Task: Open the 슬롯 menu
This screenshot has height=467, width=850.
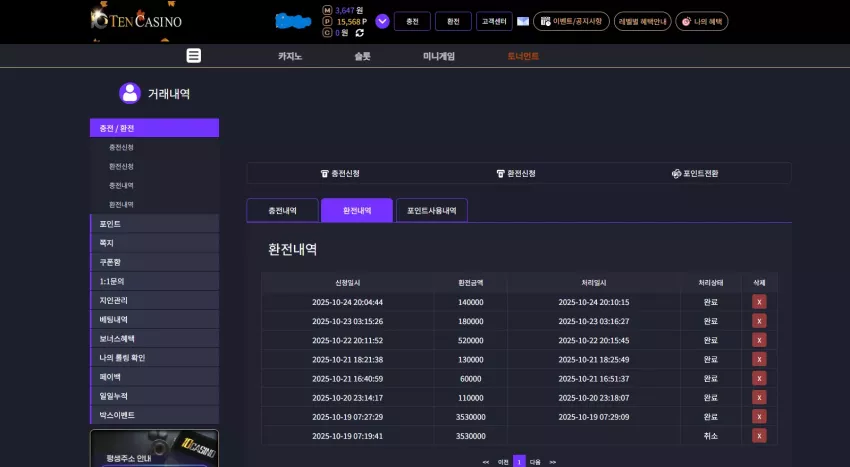Action: pyautogui.click(x=362, y=56)
